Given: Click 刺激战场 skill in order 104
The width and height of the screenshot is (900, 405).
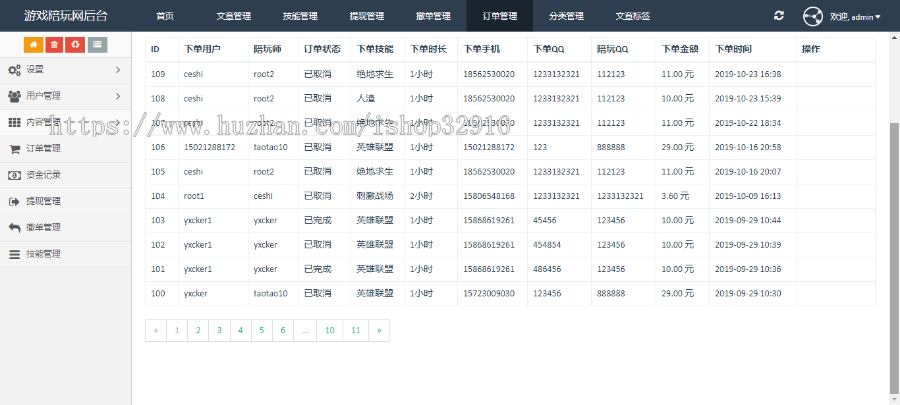Looking at the screenshot, I should pyautogui.click(x=375, y=196).
